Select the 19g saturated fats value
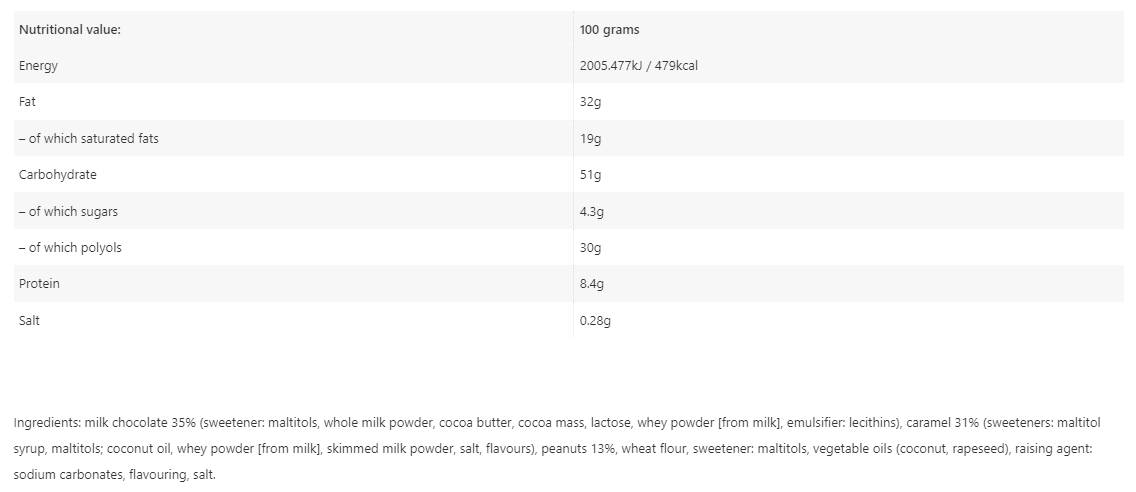Image resolution: width=1136 pixels, height=492 pixels. (590, 138)
